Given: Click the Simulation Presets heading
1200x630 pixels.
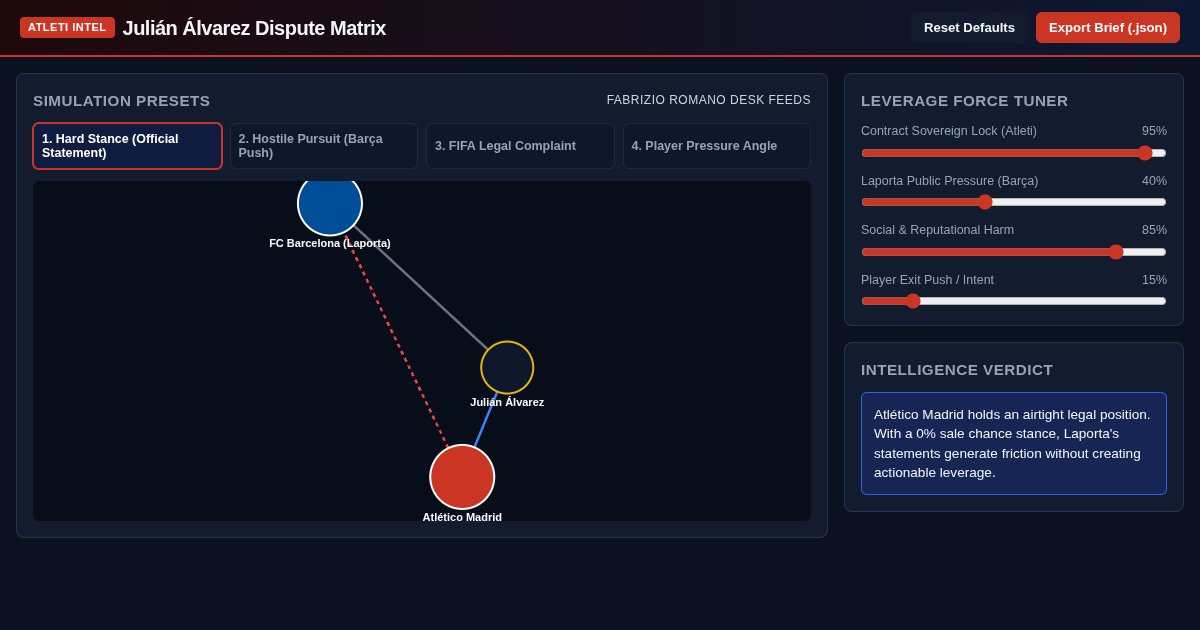Looking at the screenshot, I should click(x=122, y=101).
